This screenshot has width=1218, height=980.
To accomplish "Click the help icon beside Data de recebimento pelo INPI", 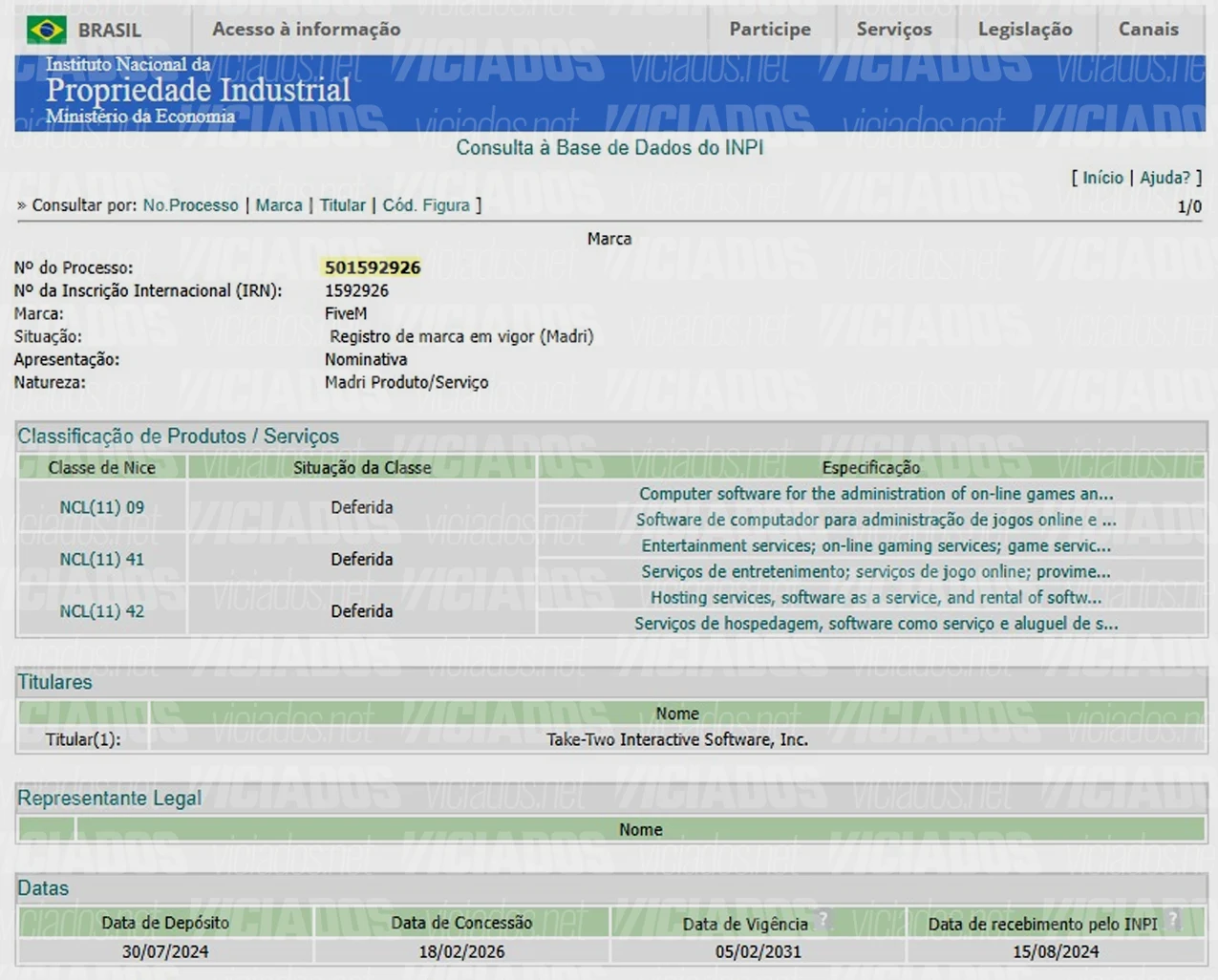I will (x=1172, y=920).
